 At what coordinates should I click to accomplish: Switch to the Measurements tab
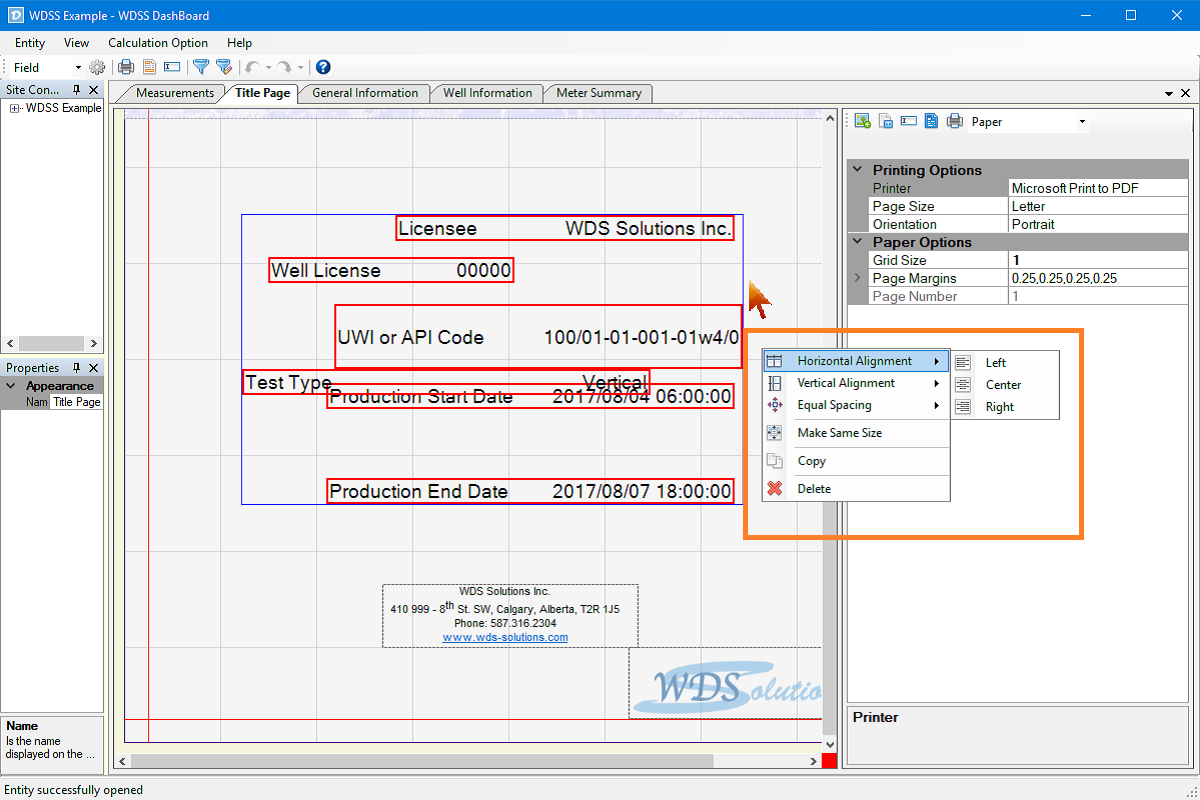(x=175, y=93)
